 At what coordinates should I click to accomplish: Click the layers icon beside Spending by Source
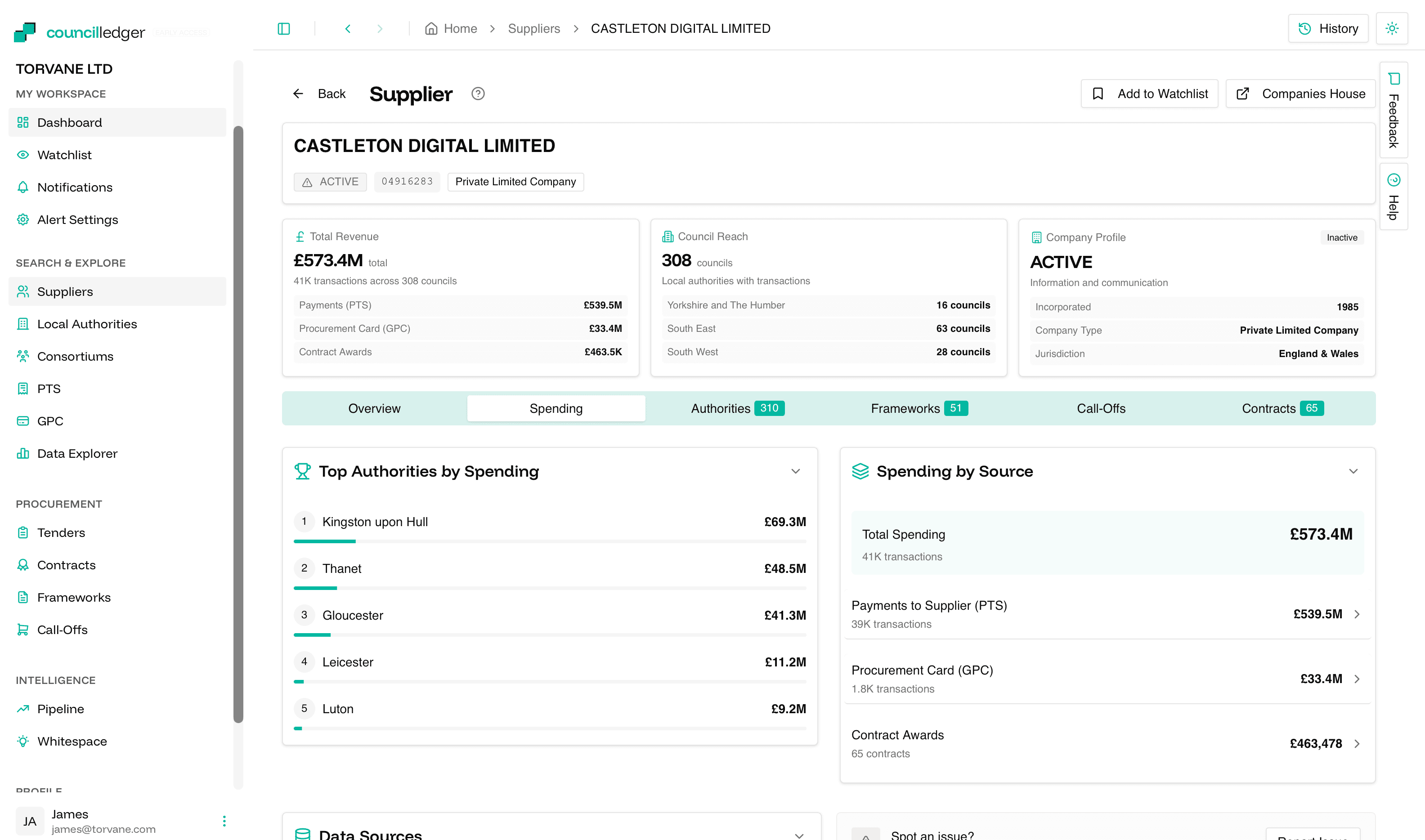tap(860, 471)
